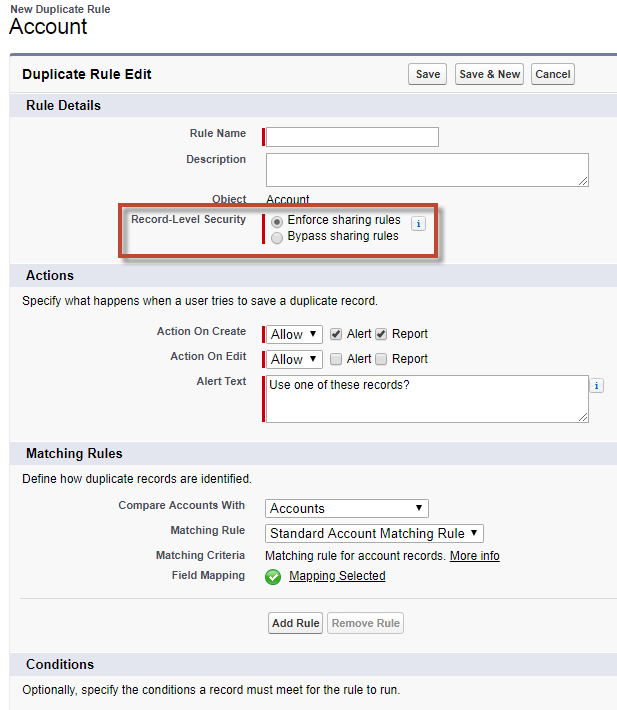The image size is (617, 710).
Task: Uncheck Alert checkbox for Action On Create
Action: [336, 334]
